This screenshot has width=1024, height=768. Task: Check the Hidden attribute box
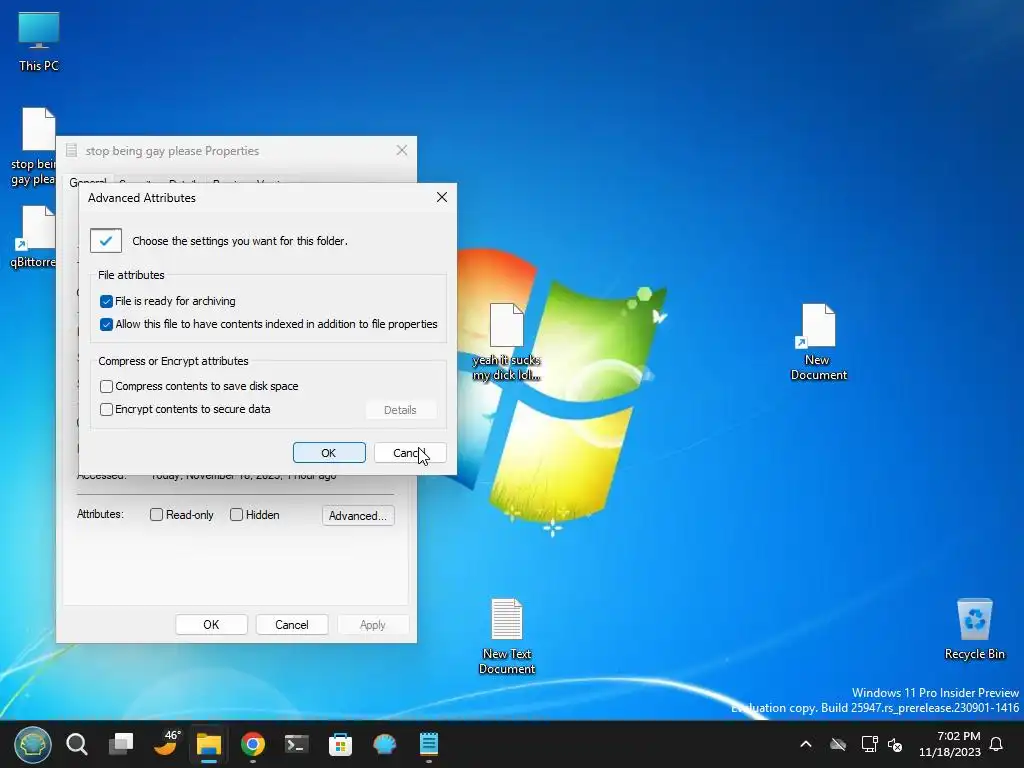pyautogui.click(x=236, y=515)
